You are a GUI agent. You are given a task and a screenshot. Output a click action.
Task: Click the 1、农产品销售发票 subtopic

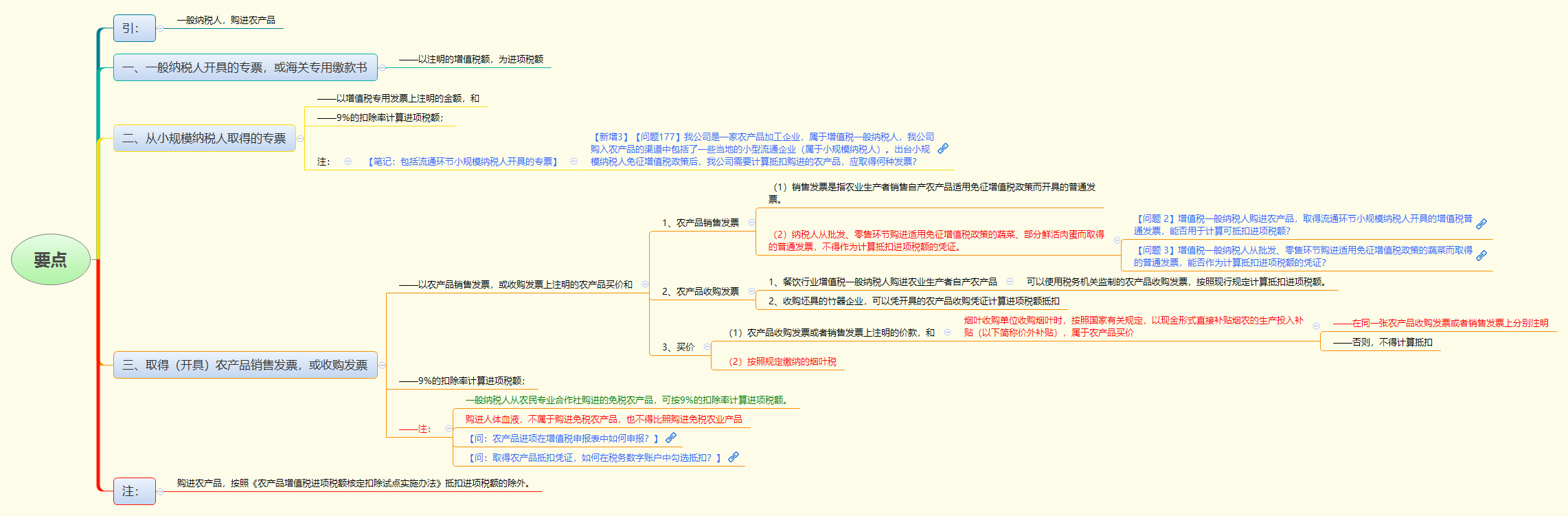tap(701, 223)
